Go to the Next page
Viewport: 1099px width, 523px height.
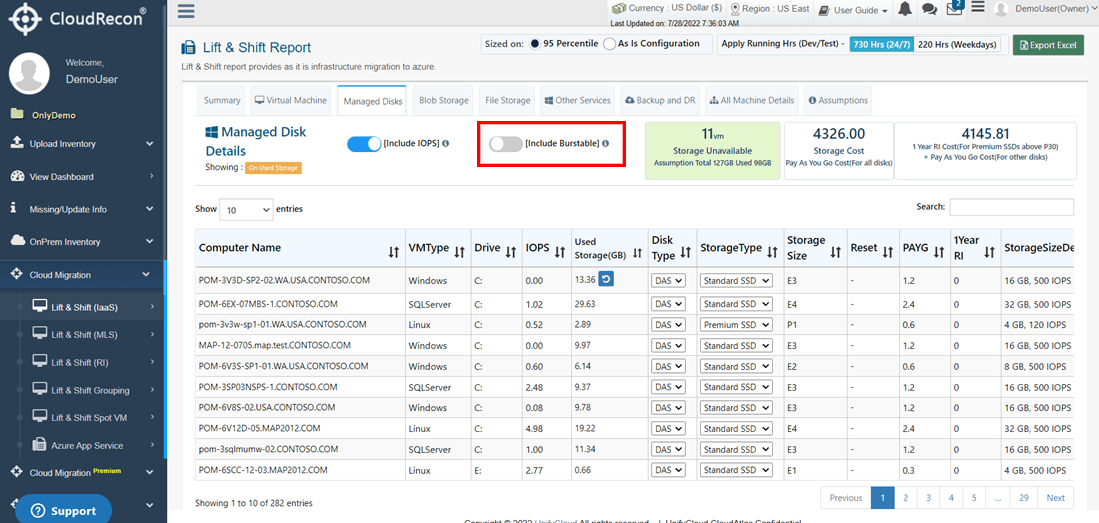pyautogui.click(x=1056, y=498)
